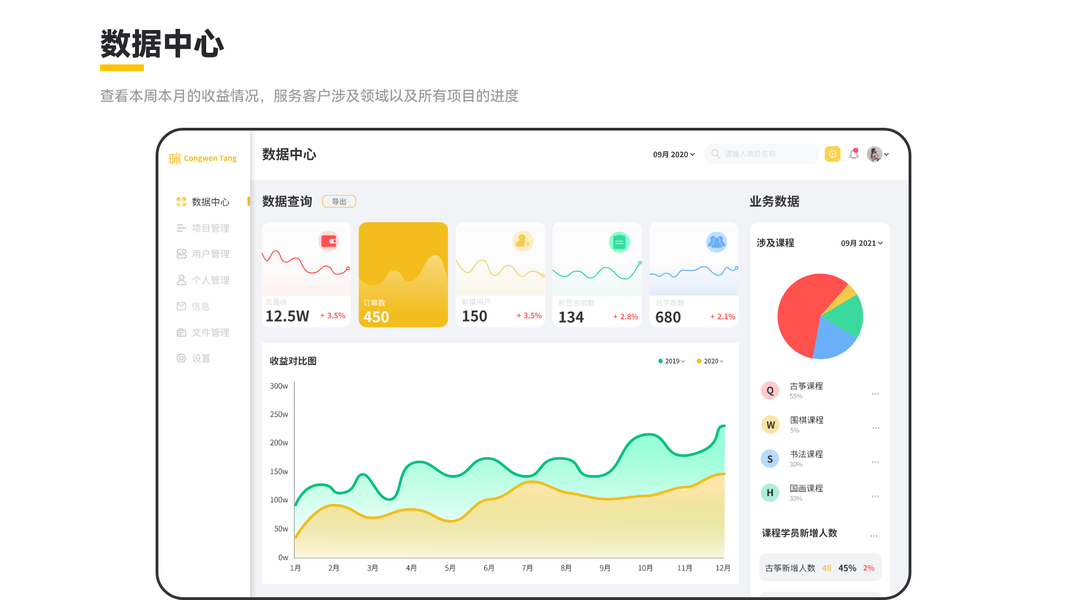The height and width of the screenshot is (600, 1067).
Task: Click the H badge for 国画课程
Action: click(x=770, y=493)
